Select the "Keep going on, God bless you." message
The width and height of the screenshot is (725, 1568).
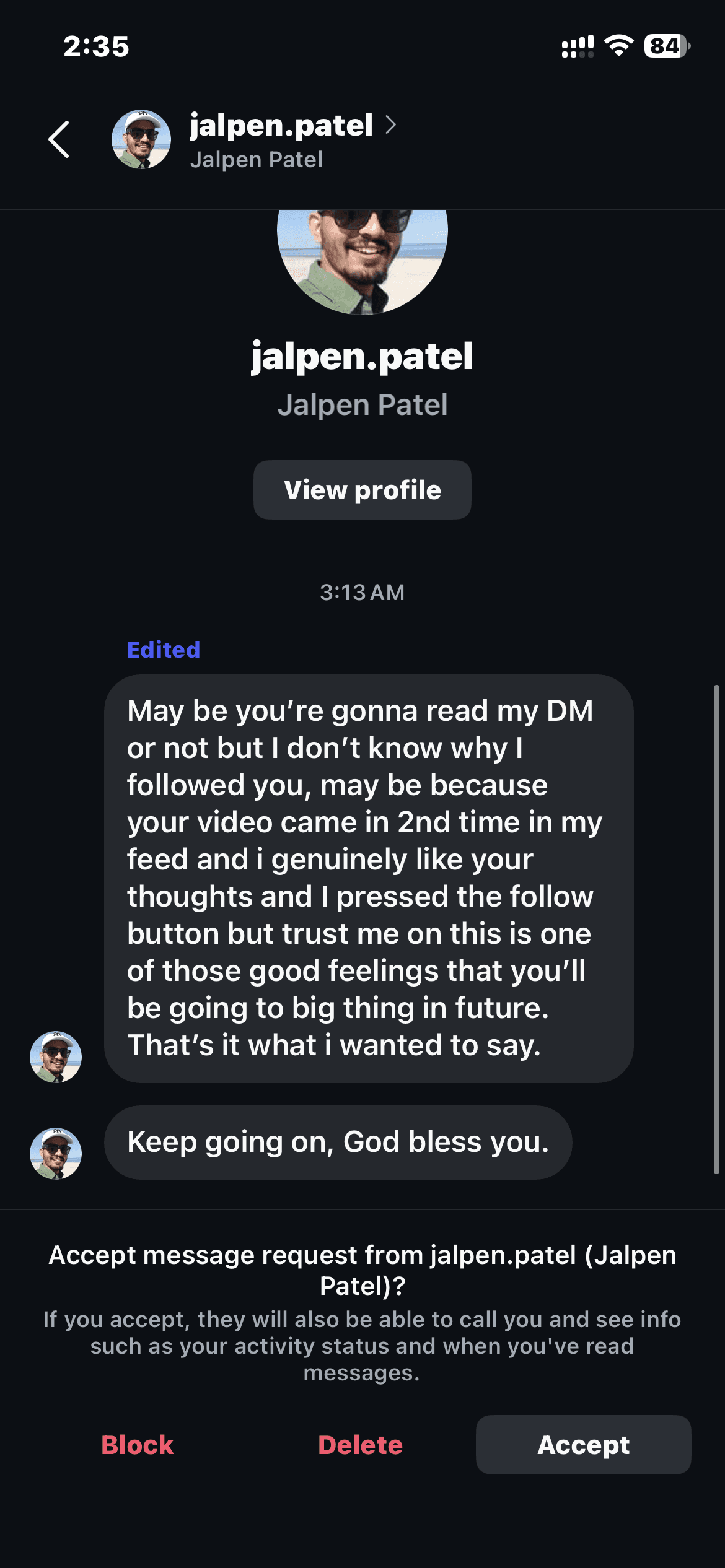338,1142
